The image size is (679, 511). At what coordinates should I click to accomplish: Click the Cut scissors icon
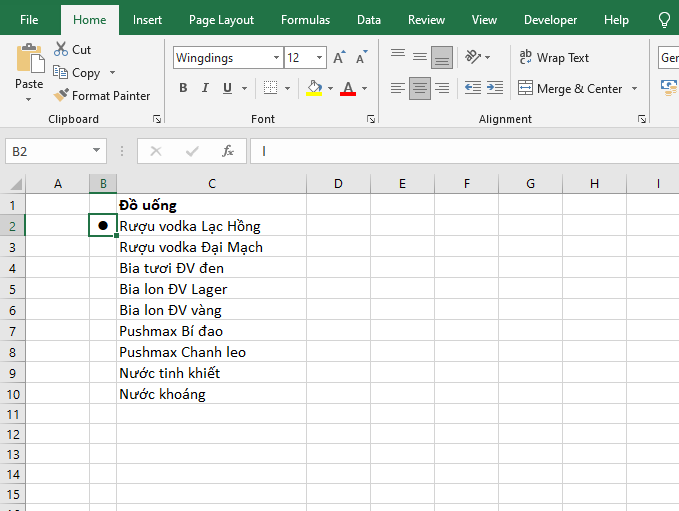click(x=61, y=49)
